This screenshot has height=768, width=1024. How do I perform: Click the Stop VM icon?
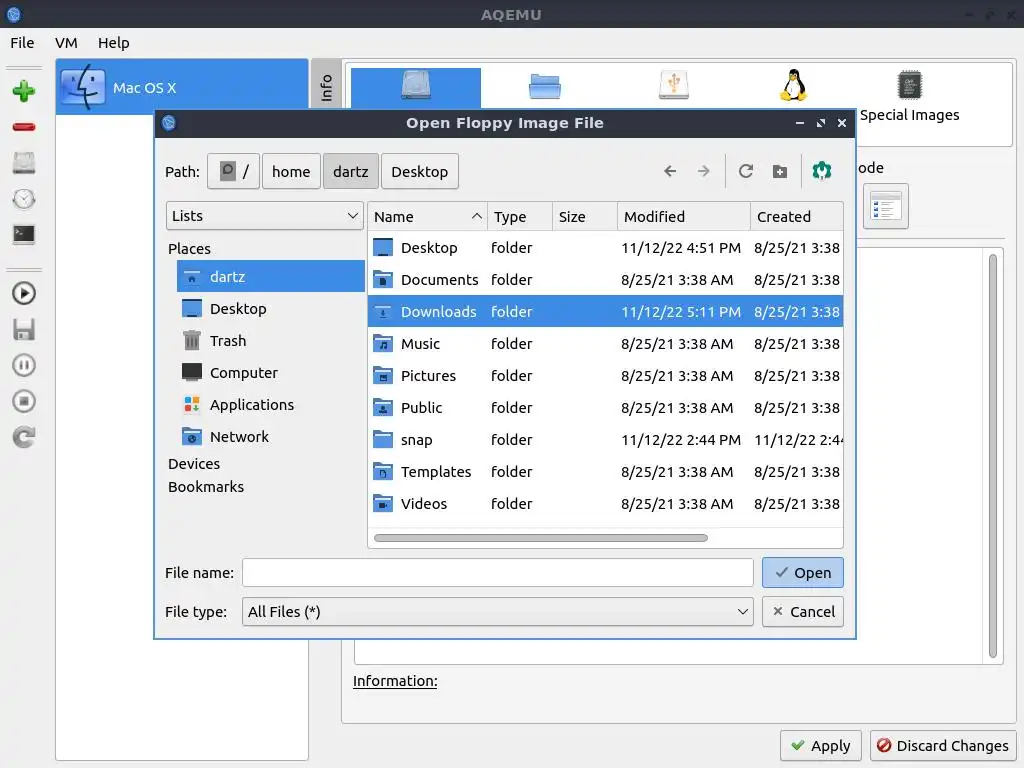(24, 401)
